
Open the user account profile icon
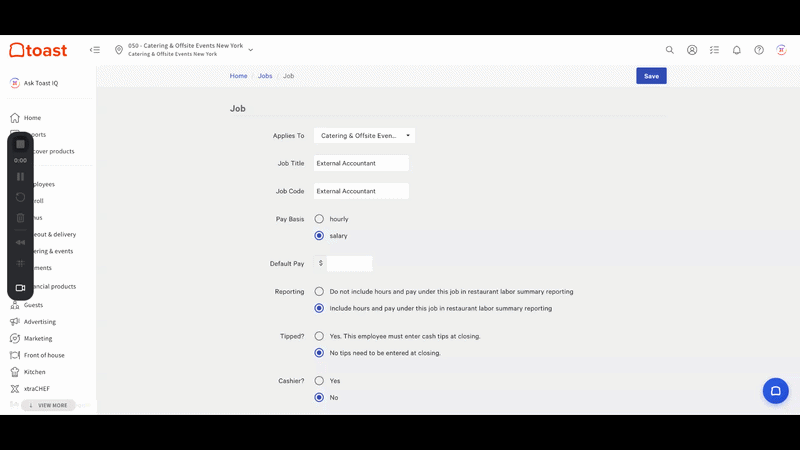coord(692,49)
